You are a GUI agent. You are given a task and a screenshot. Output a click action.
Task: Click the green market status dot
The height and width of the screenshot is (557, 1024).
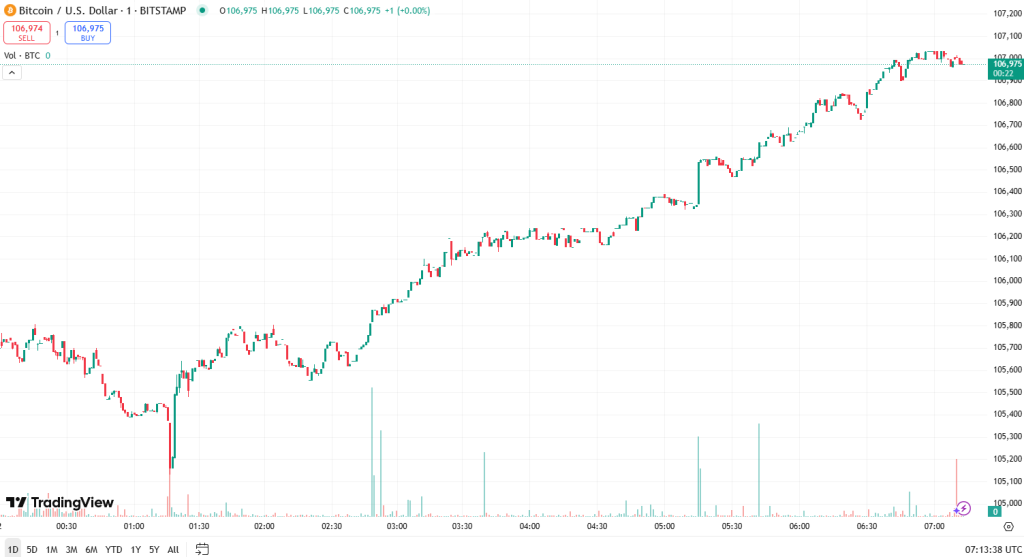[x=203, y=10]
